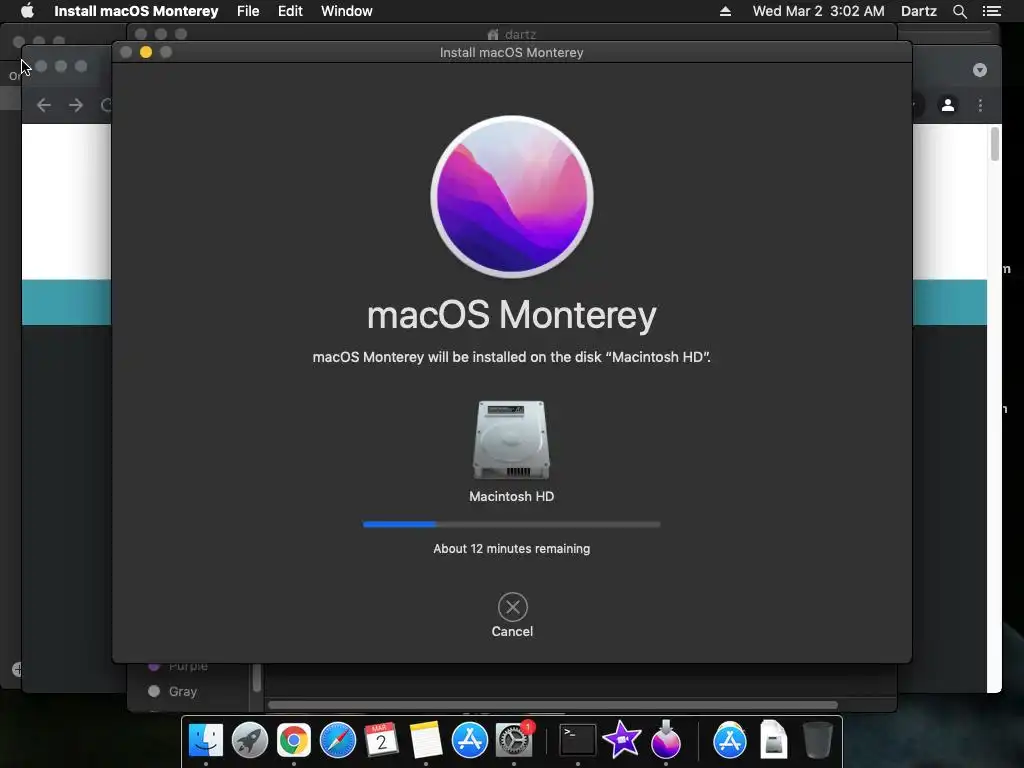Click the installation progress bar
The width and height of the screenshot is (1024, 768).
pyautogui.click(x=511, y=524)
